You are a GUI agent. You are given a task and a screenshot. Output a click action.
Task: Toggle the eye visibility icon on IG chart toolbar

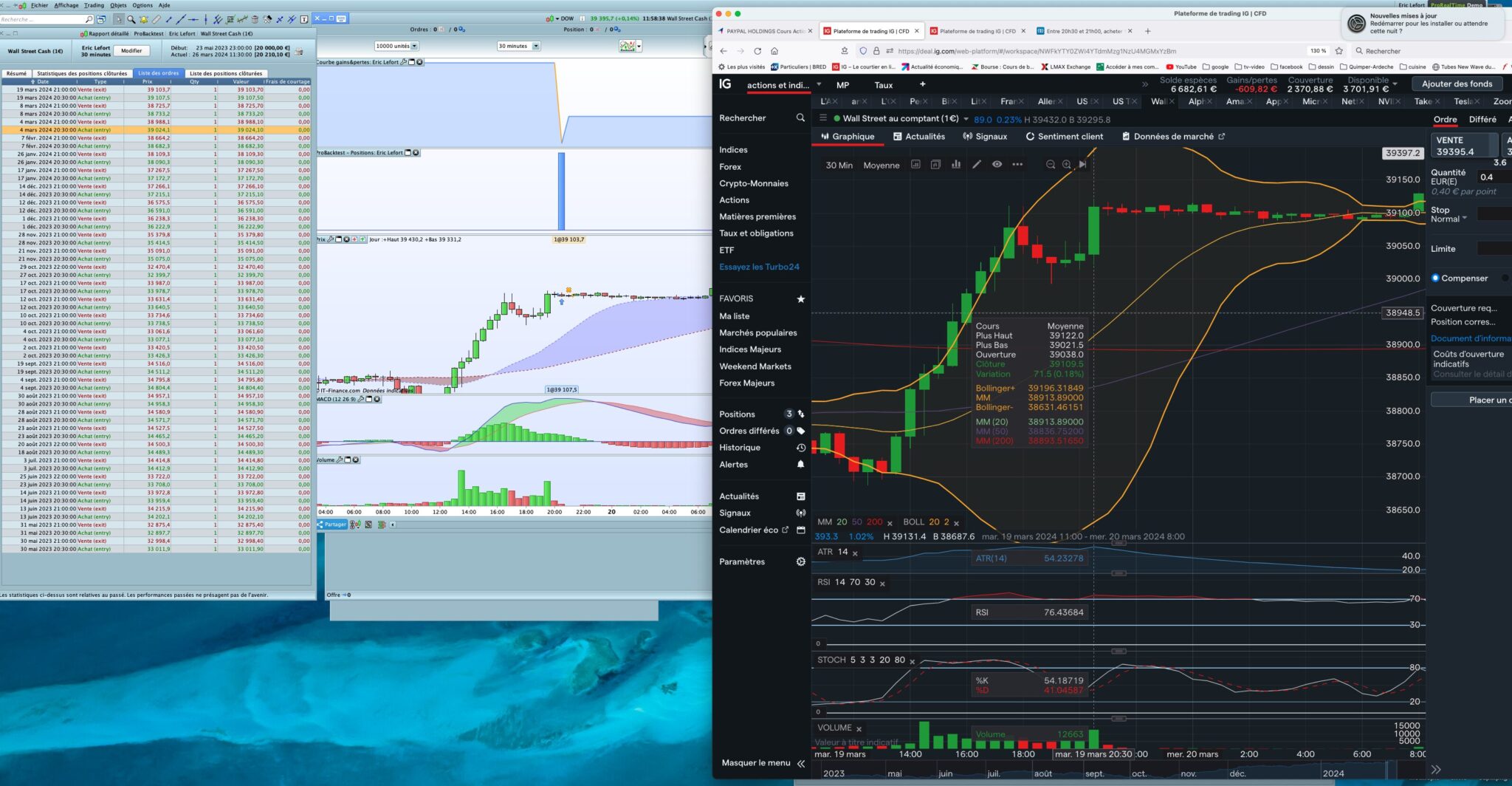click(x=997, y=165)
